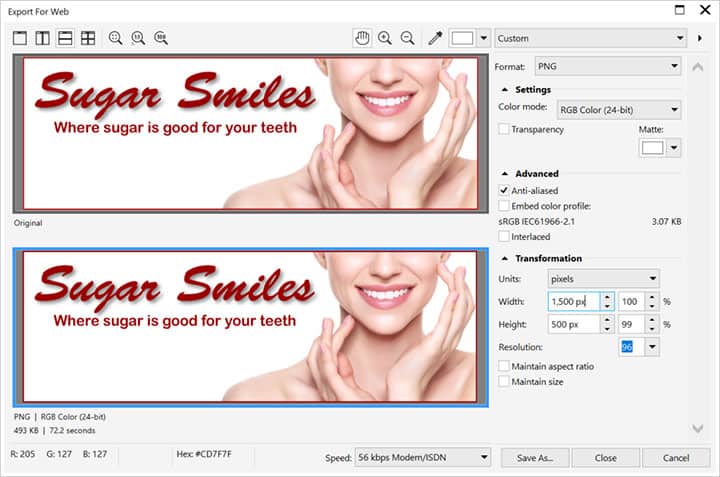Maximize the Export For Web window
Screen dimensions: 720x477
pos(680,10)
